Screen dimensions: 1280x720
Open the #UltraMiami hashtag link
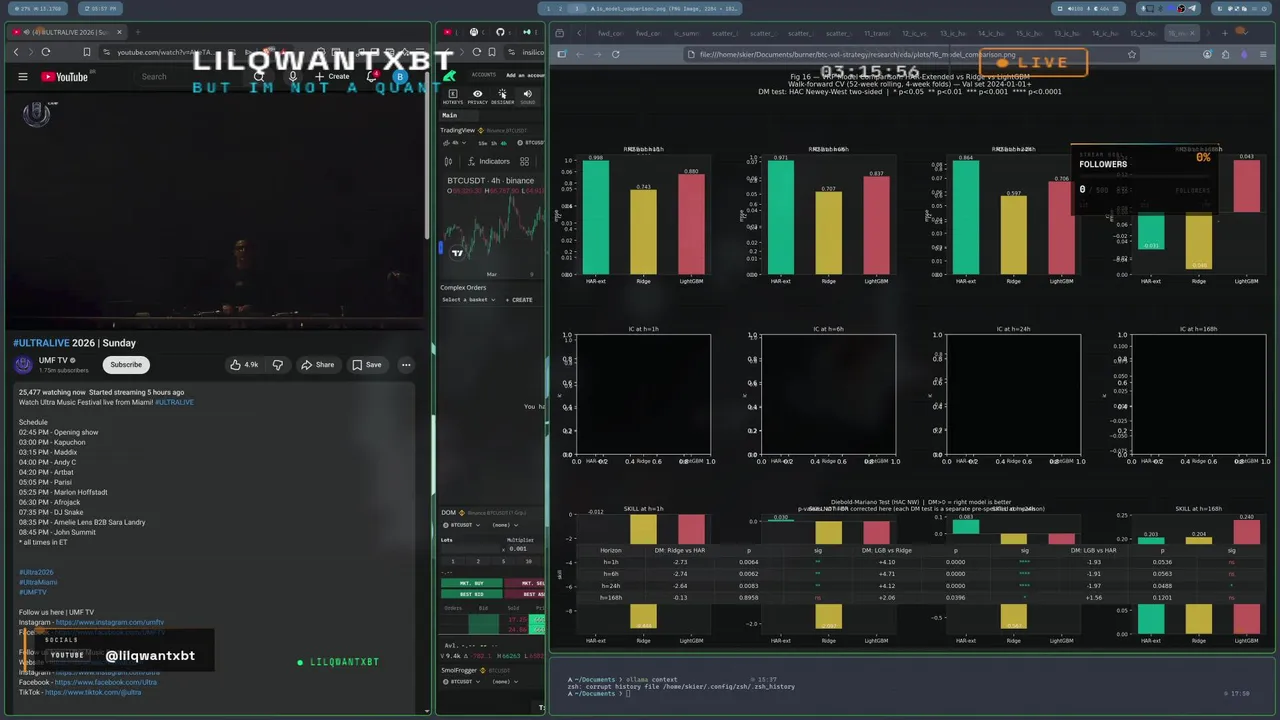click(x=38, y=582)
